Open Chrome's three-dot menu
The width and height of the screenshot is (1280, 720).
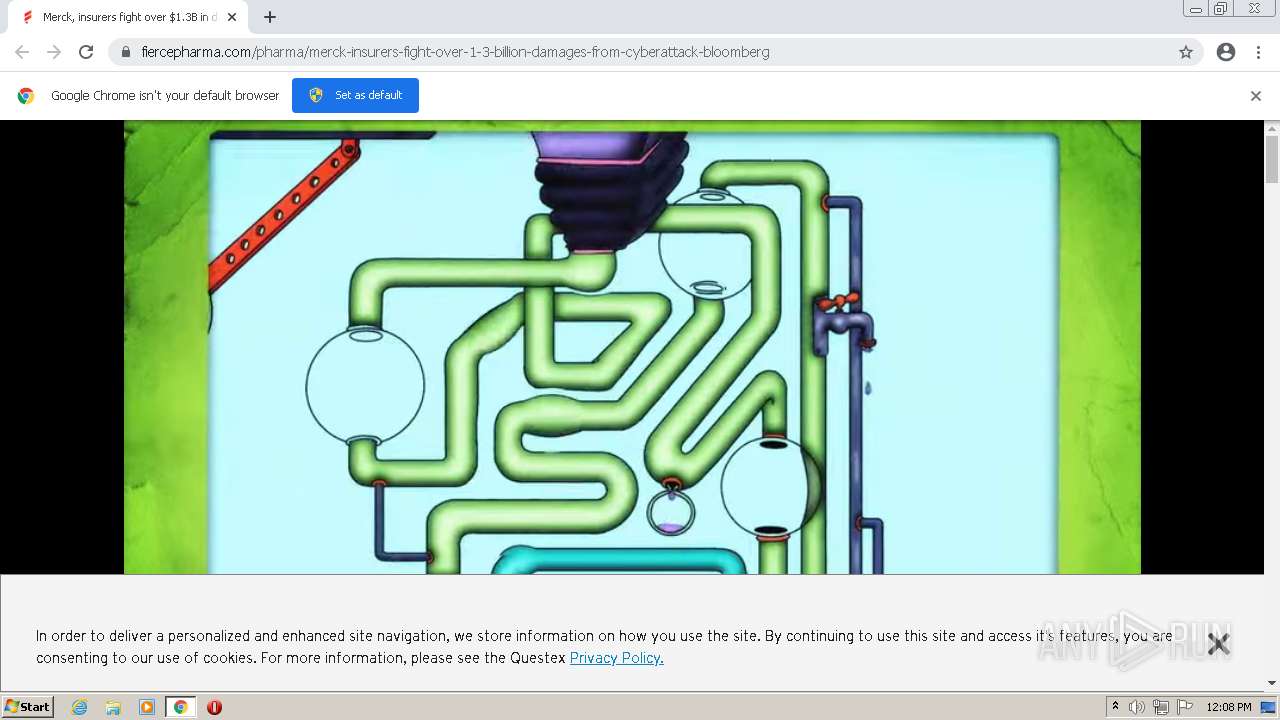click(x=1258, y=52)
